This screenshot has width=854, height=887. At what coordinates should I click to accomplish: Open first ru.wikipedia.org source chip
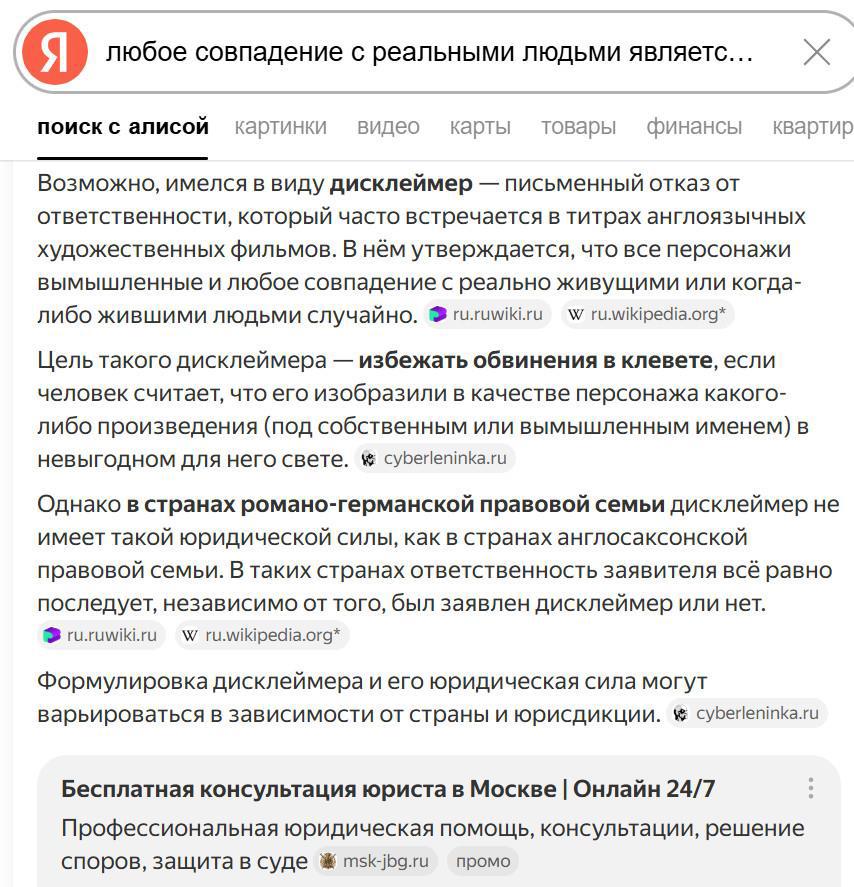[648, 314]
